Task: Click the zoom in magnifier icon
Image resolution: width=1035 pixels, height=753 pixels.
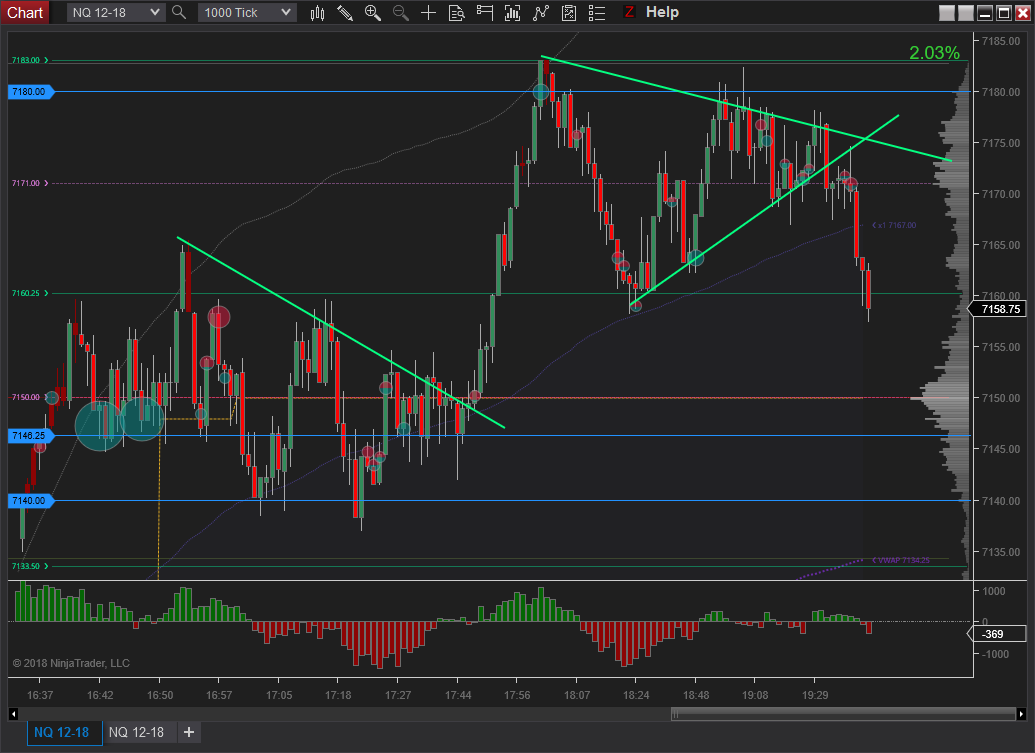Action: [x=373, y=13]
